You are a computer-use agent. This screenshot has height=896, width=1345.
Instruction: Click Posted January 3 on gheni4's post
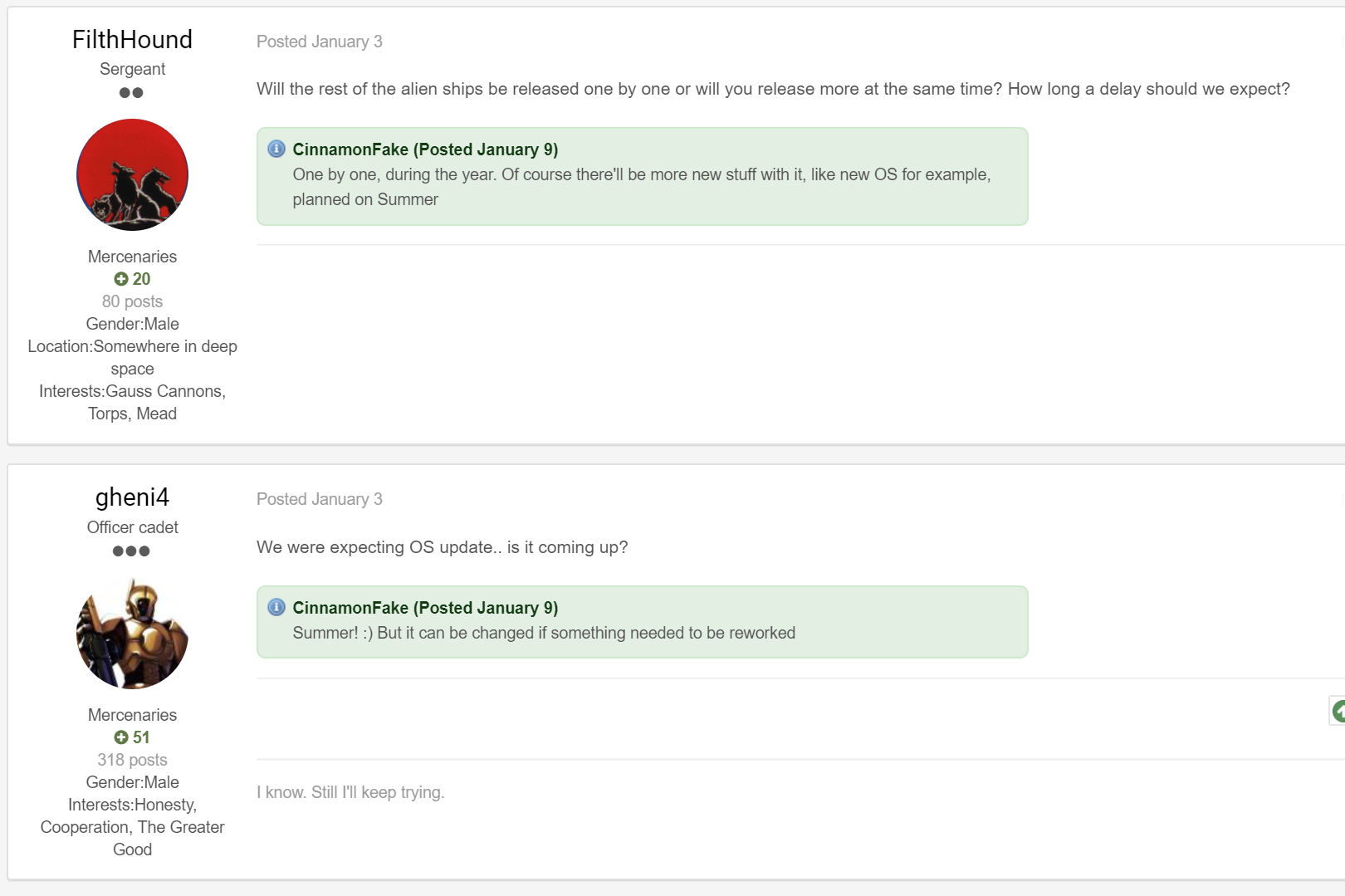pyautogui.click(x=319, y=499)
